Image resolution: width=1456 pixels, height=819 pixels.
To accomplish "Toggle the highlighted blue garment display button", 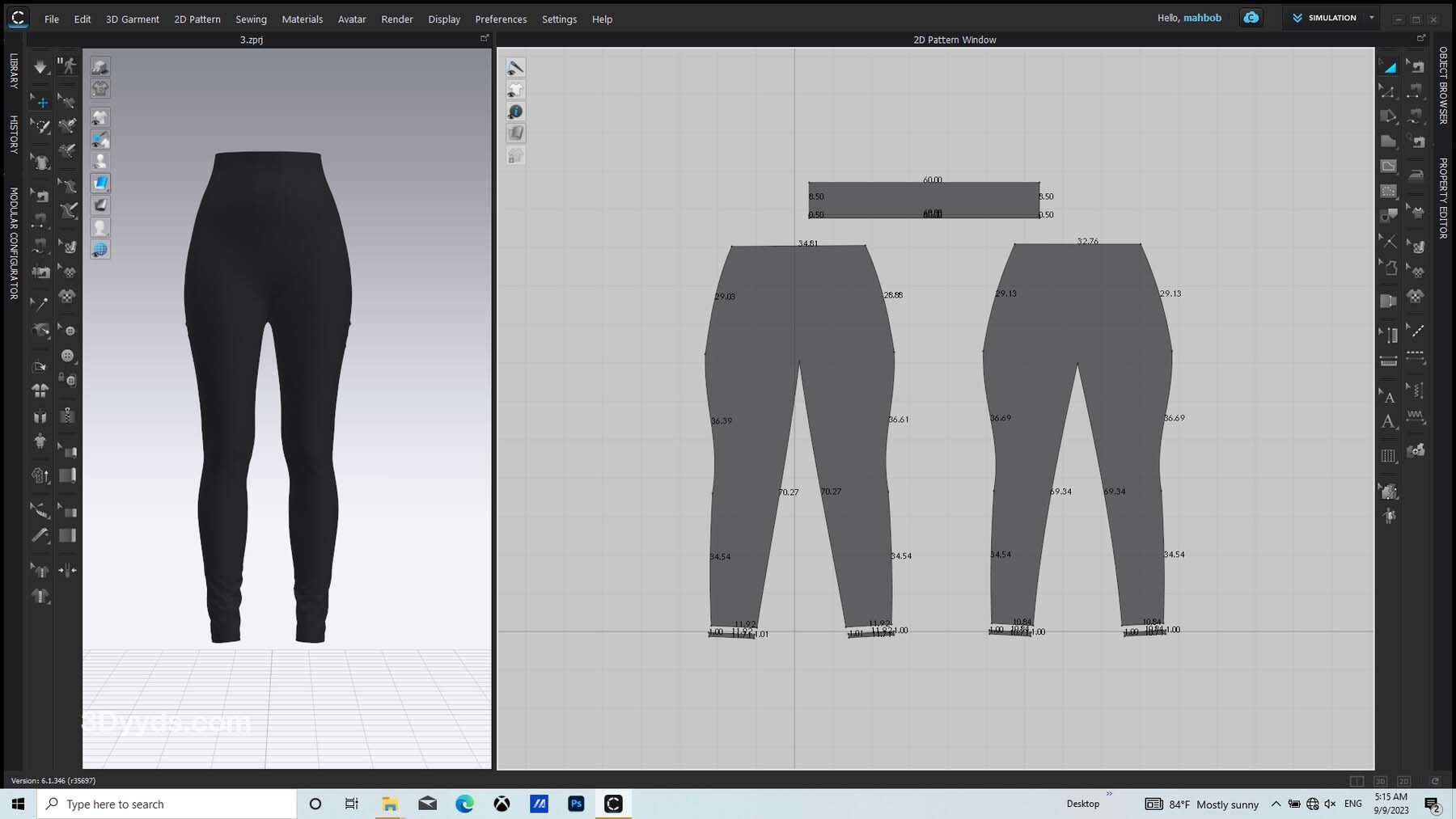I will click(x=100, y=183).
